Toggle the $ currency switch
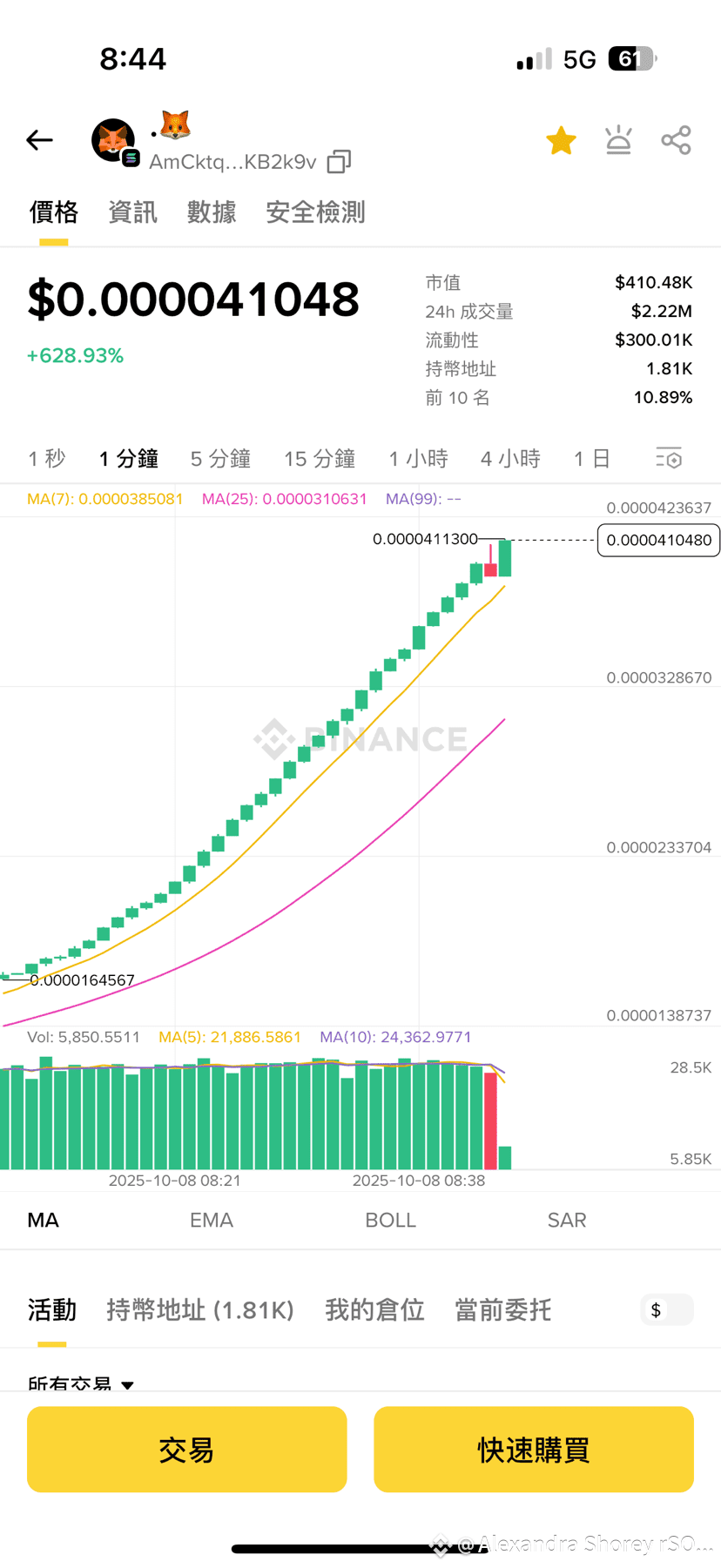This screenshot has width=721, height=1568. 667,1309
